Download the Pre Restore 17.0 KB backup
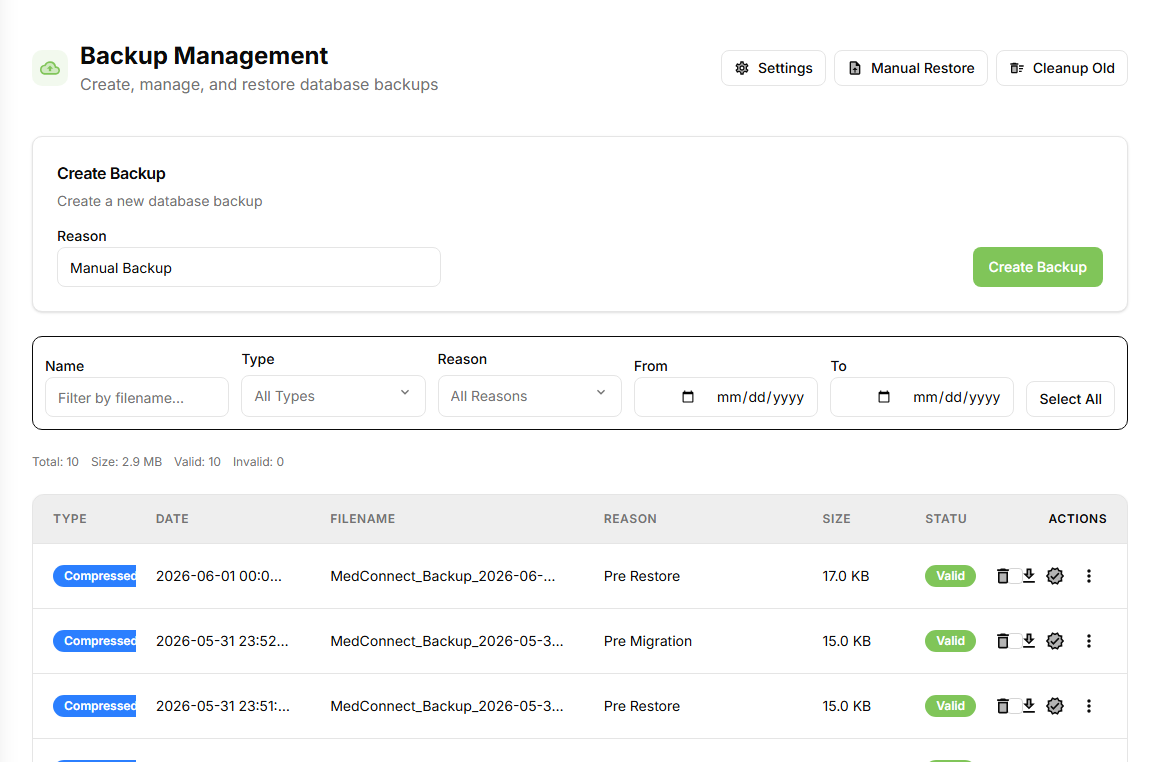The height and width of the screenshot is (762, 1160). tap(1029, 576)
